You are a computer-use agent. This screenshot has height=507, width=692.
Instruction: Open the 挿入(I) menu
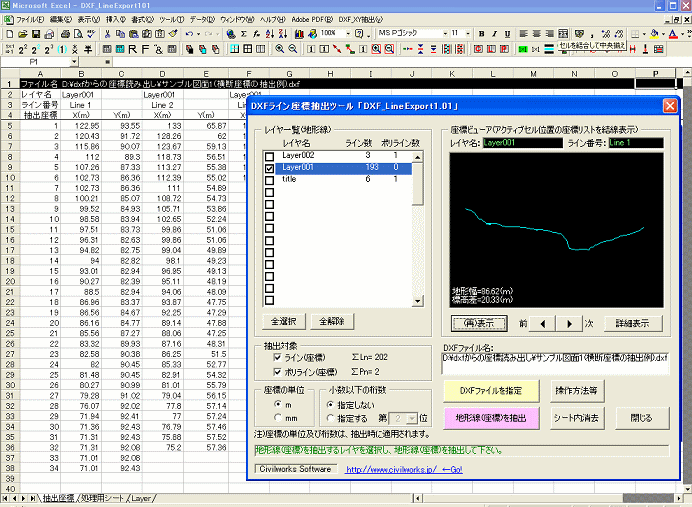point(116,20)
